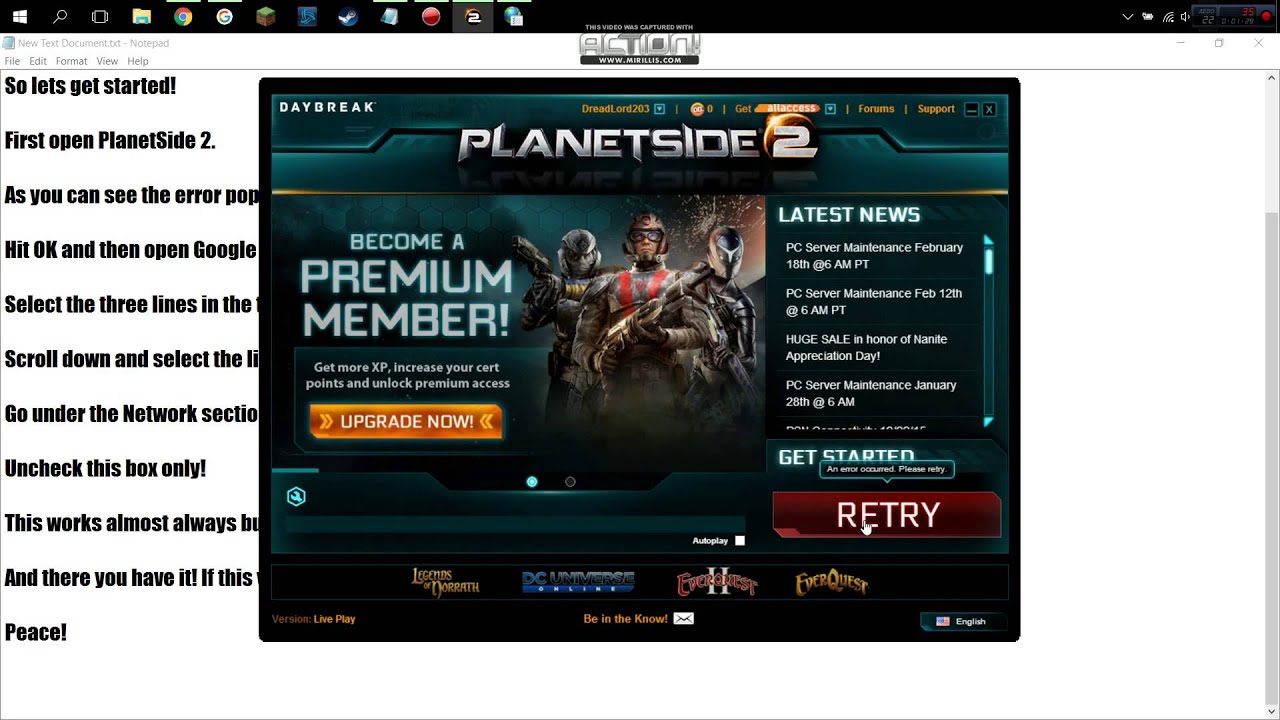
Task: Open EverQuest logo
Action: [x=832, y=583]
